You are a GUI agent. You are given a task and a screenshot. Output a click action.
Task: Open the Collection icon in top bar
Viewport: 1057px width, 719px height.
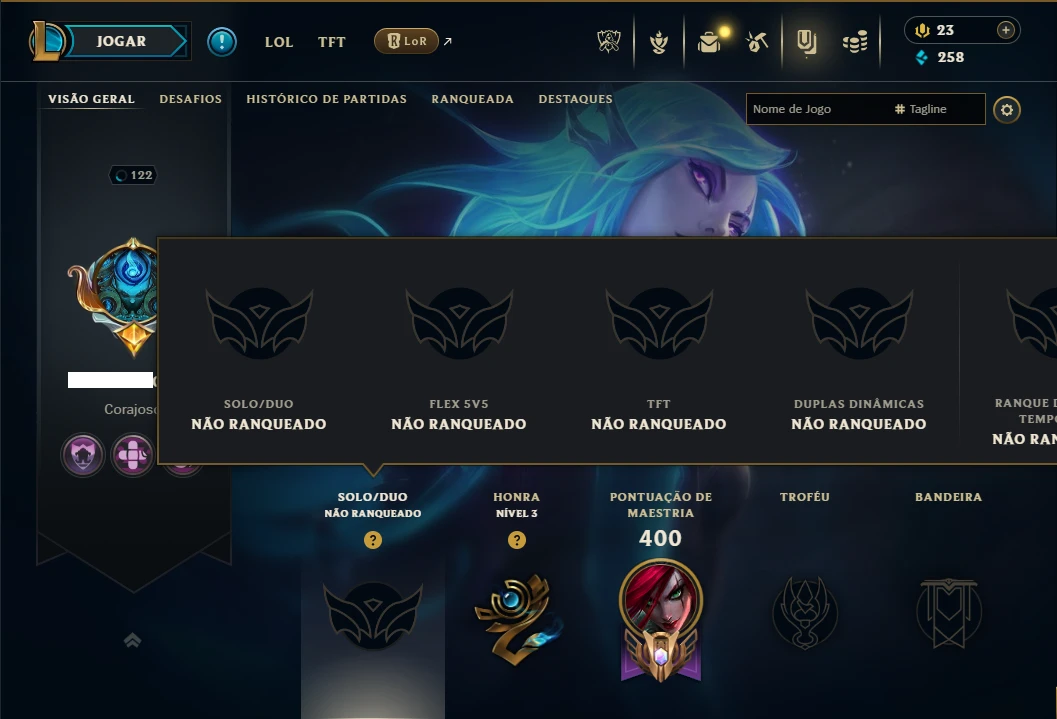point(659,42)
